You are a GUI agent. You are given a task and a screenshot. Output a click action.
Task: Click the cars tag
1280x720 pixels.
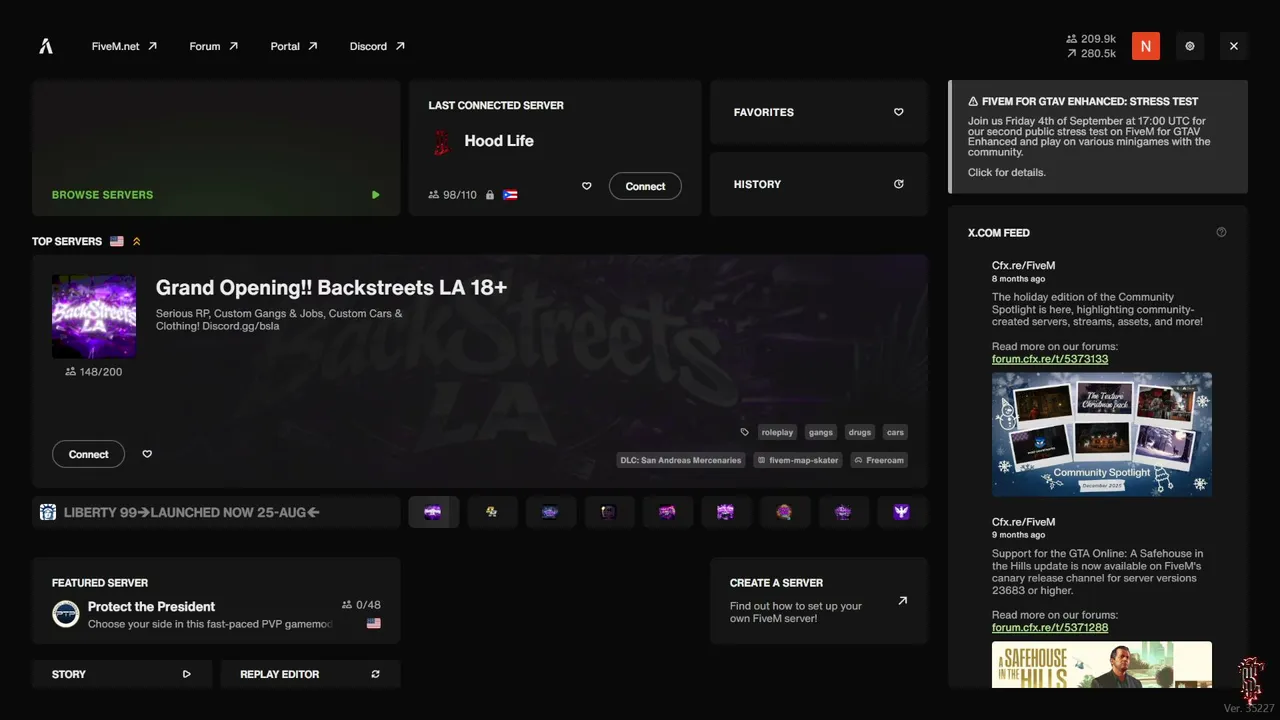[x=895, y=432]
